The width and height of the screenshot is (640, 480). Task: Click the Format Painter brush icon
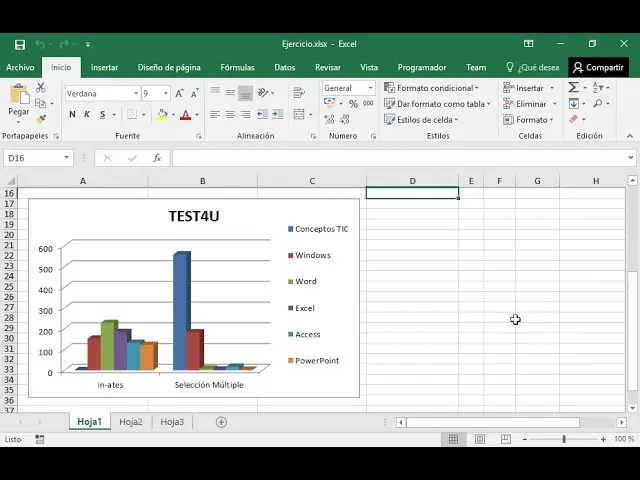click(41, 117)
